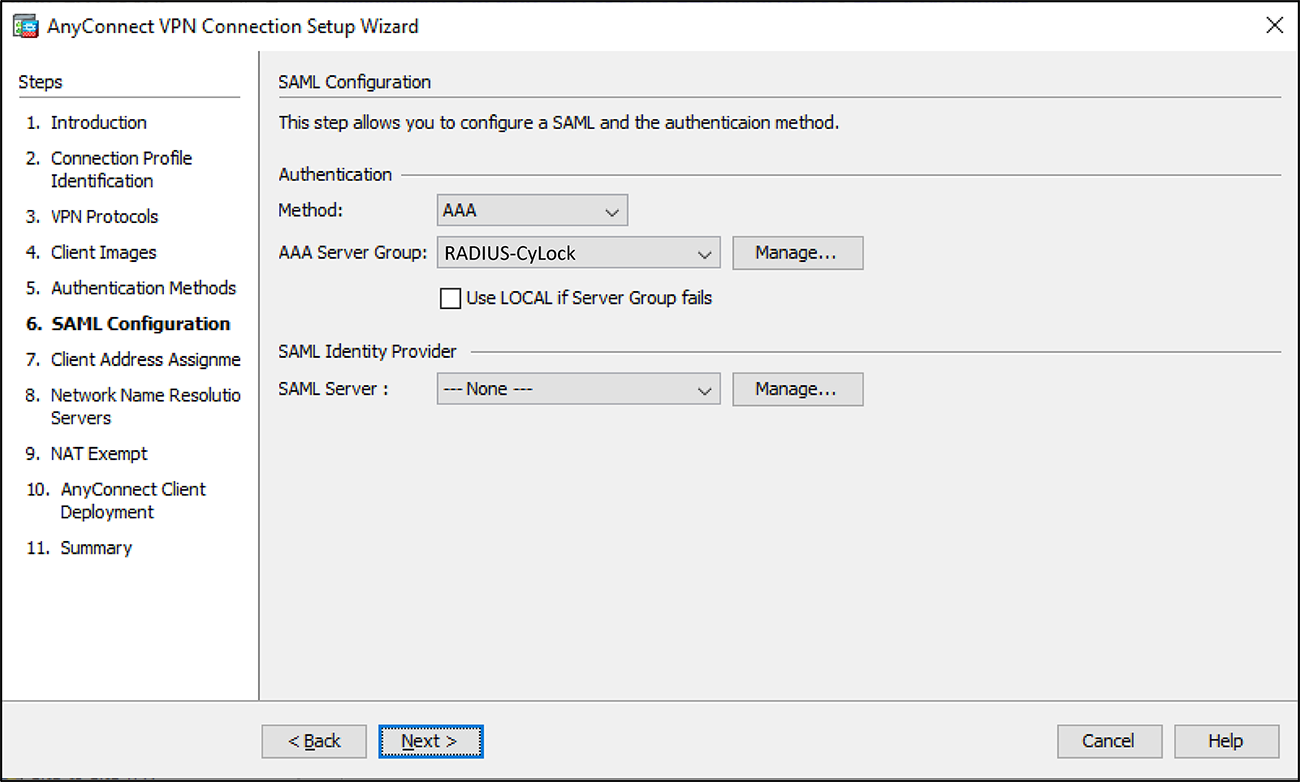
Task: Open the SAML Server dropdown list
Action: pos(578,389)
